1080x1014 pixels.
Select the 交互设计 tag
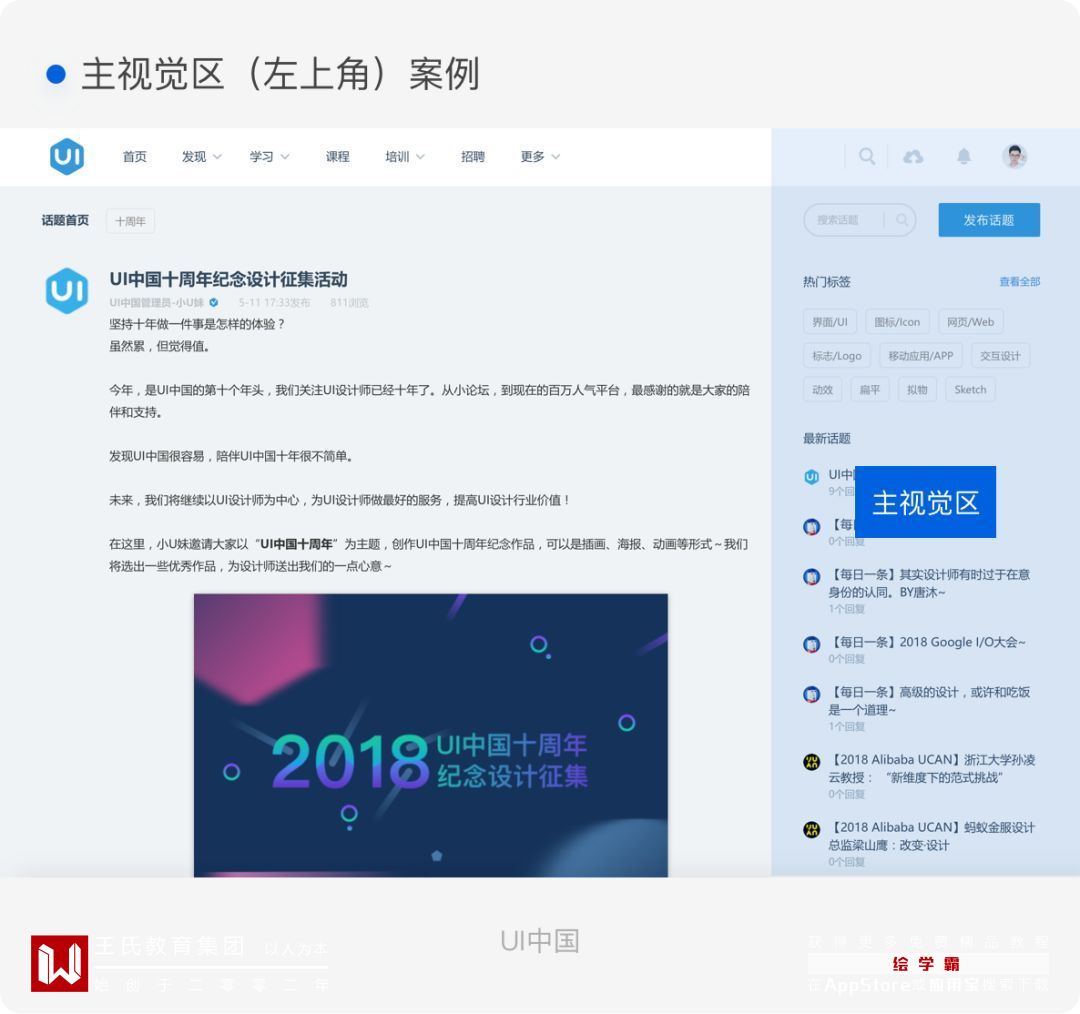pyautogui.click(x=1000, y=355)
